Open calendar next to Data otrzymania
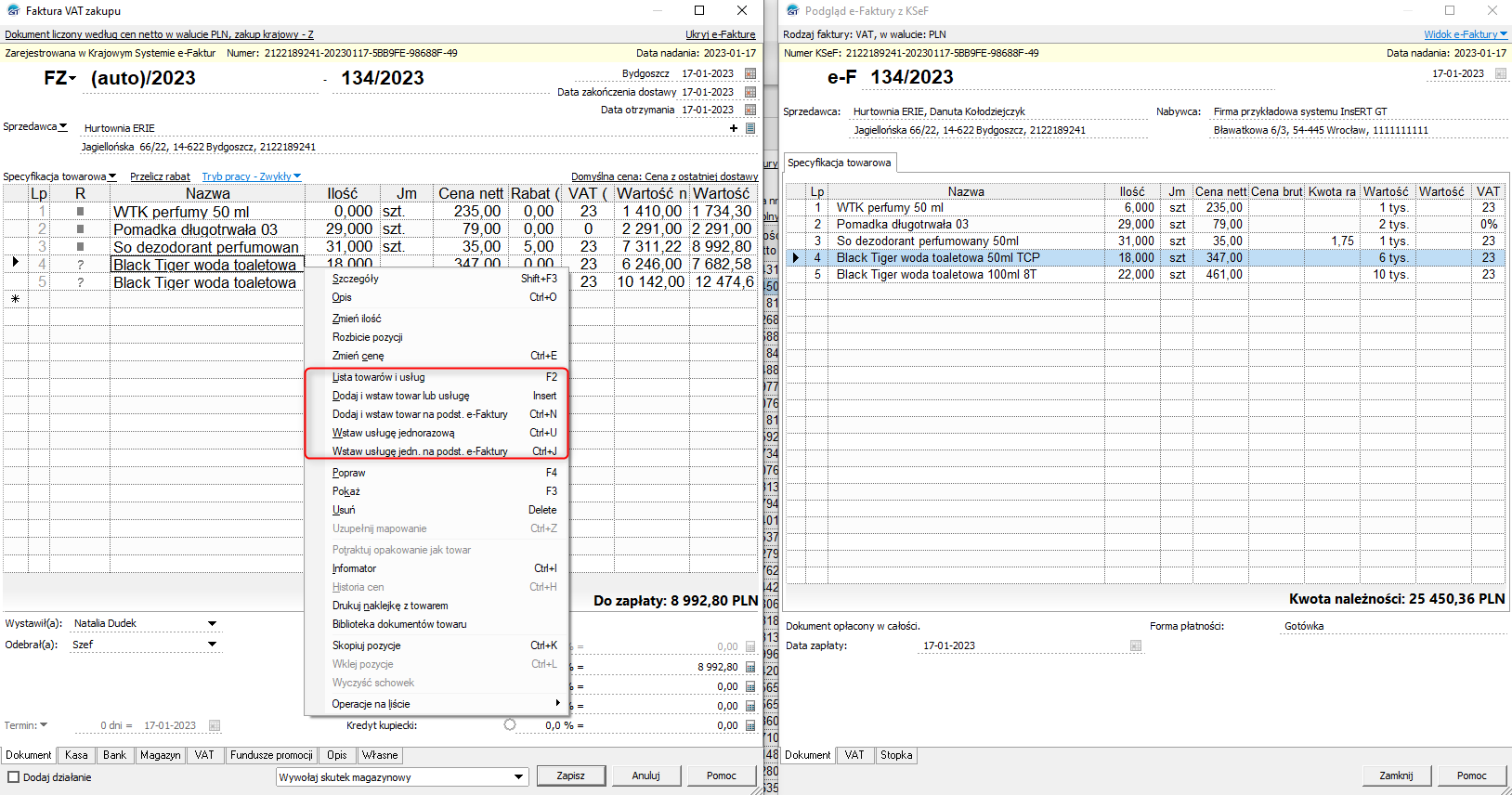 coord(750,110)
